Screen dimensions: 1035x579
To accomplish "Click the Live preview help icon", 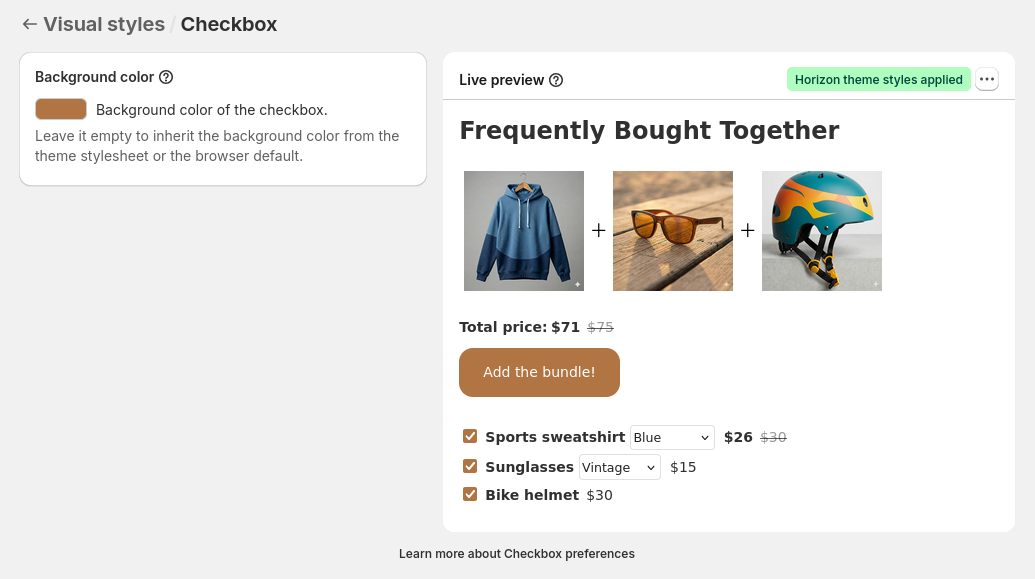I will tap(556, 80).
